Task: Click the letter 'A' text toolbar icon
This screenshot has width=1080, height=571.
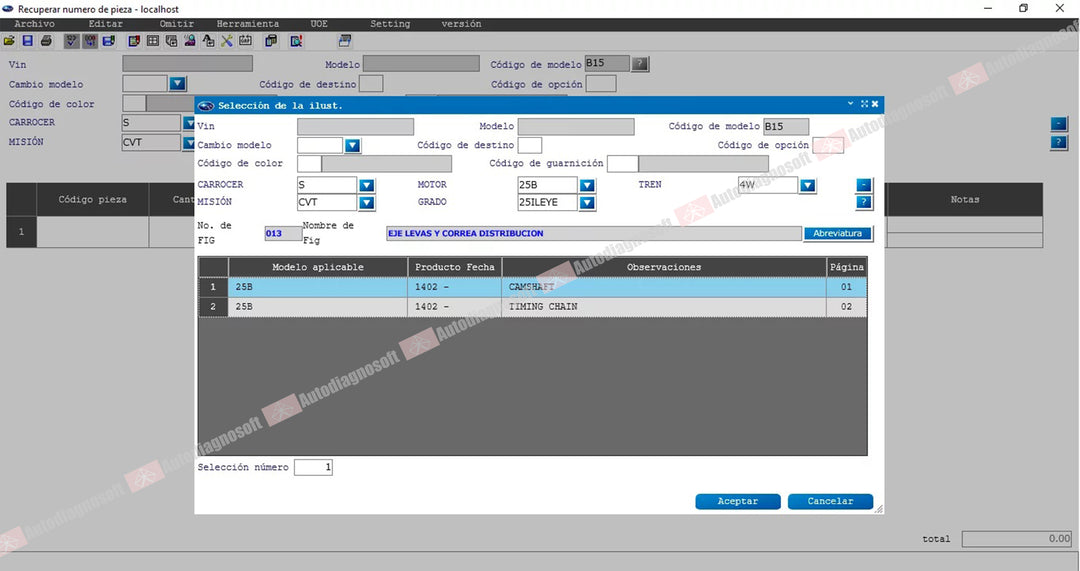Action: [x=209, y=41]
